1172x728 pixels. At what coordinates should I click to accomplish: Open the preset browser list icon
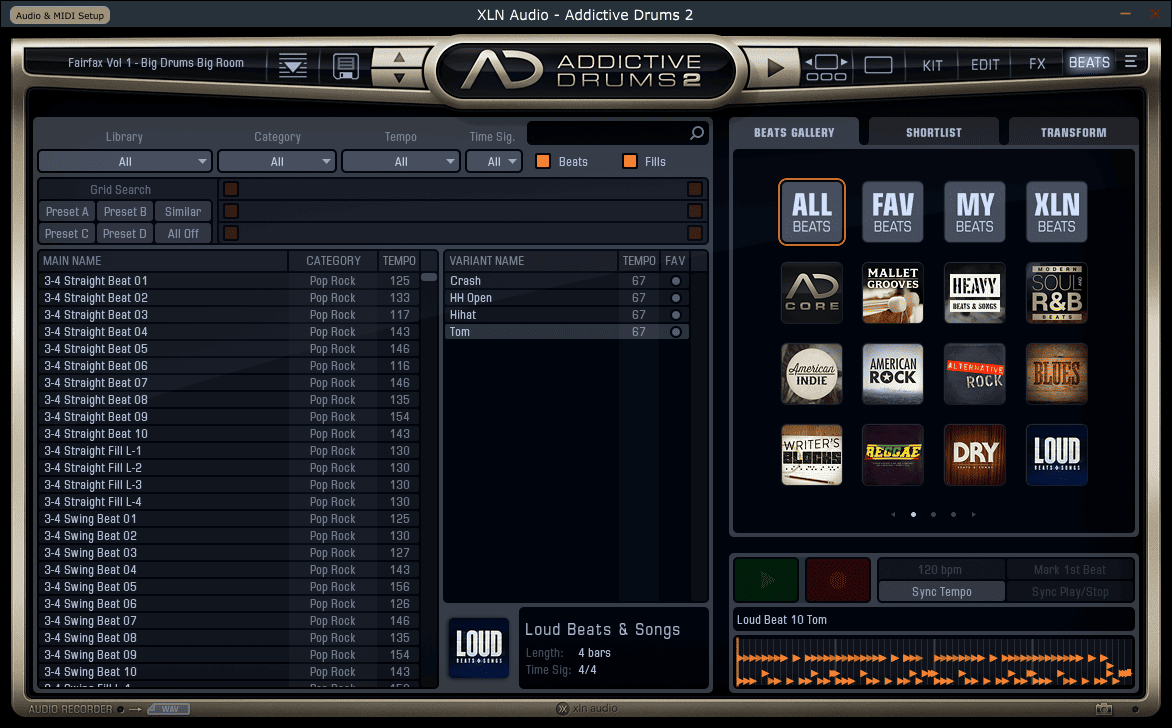click(x=292, y=66)
